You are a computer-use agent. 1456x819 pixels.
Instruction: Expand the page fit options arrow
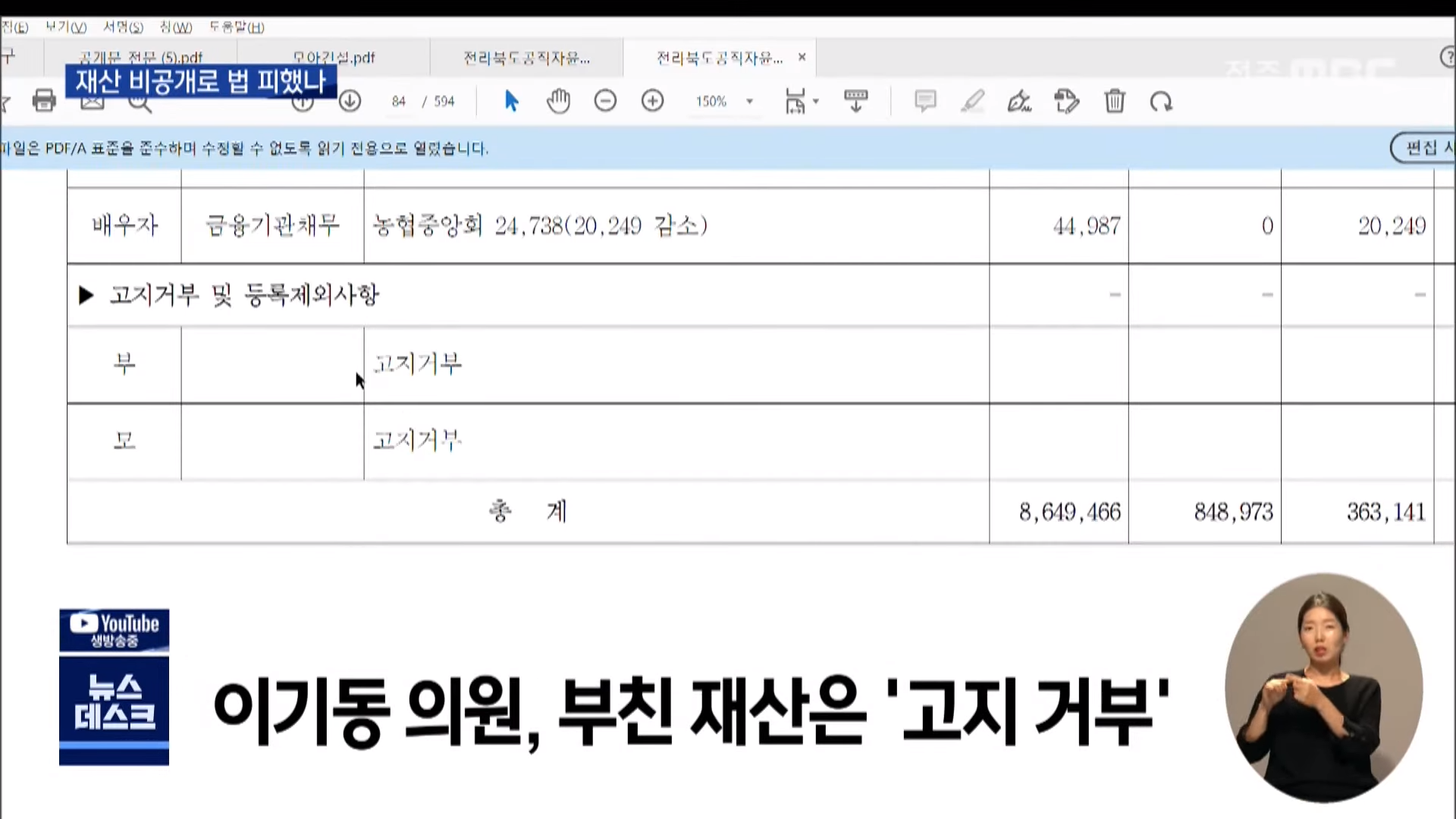pos(816,101)
